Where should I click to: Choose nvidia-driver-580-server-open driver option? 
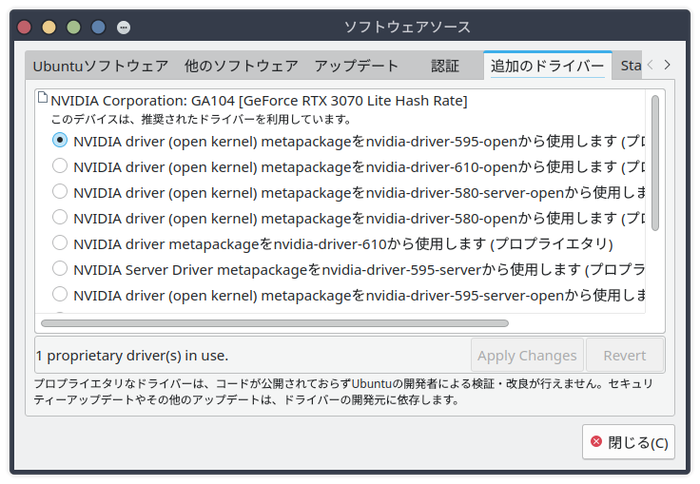pos(60,192)
